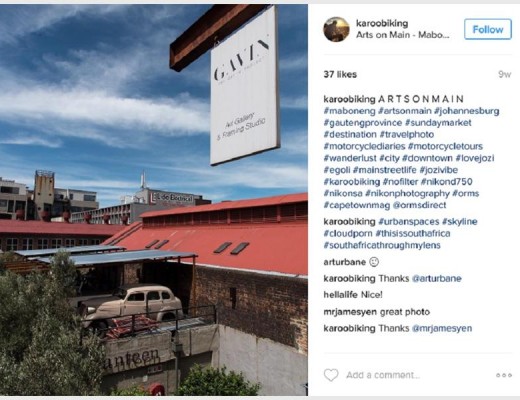Viewport: 520px width, 400px height.
Task: Follow the karoobiking account
Action: click(488, 29)
